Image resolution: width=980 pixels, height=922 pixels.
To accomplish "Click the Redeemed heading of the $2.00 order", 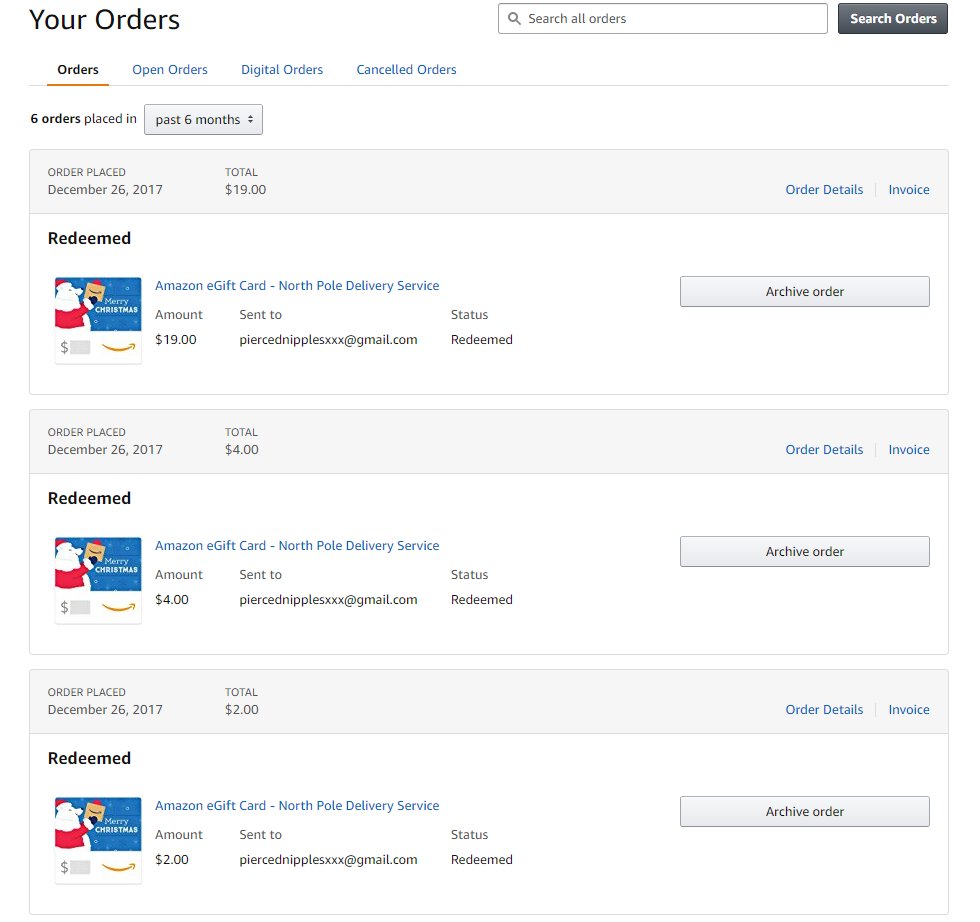I will (x=89, y=758).
